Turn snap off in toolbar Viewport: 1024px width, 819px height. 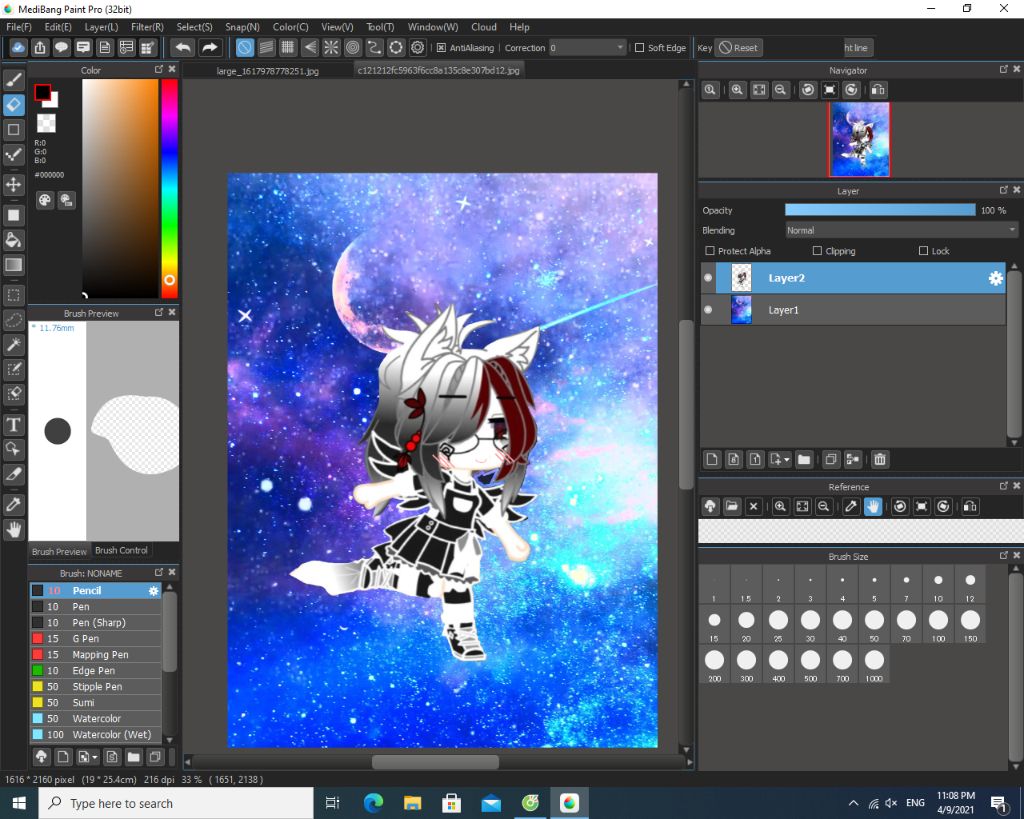pyautogui.click(x=245, y=48)
